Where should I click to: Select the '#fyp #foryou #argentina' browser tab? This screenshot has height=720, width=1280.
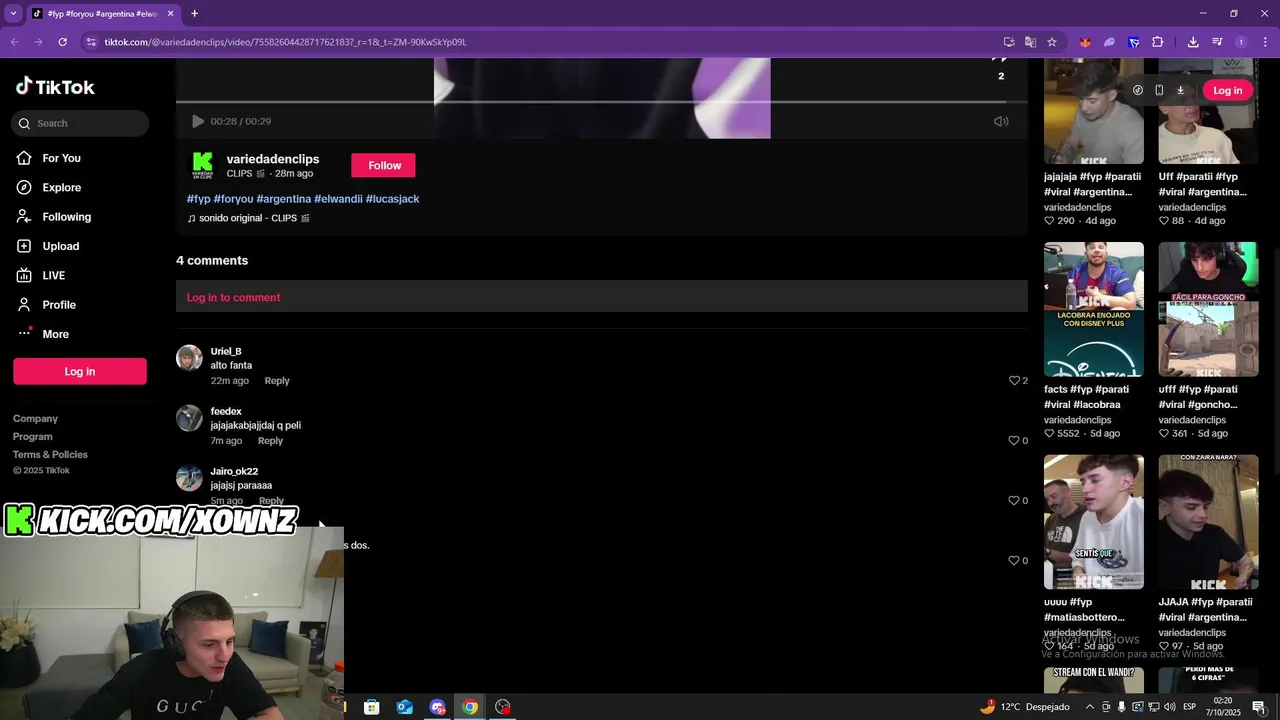[103, 14]
